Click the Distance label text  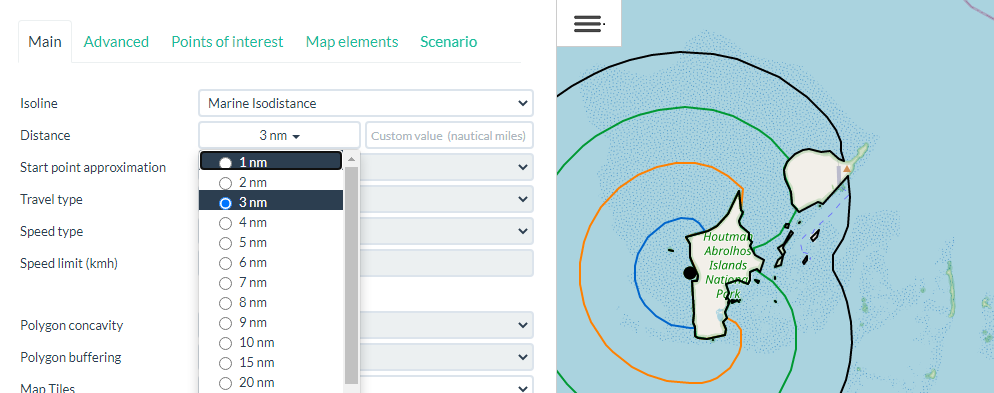click(45, 135)
